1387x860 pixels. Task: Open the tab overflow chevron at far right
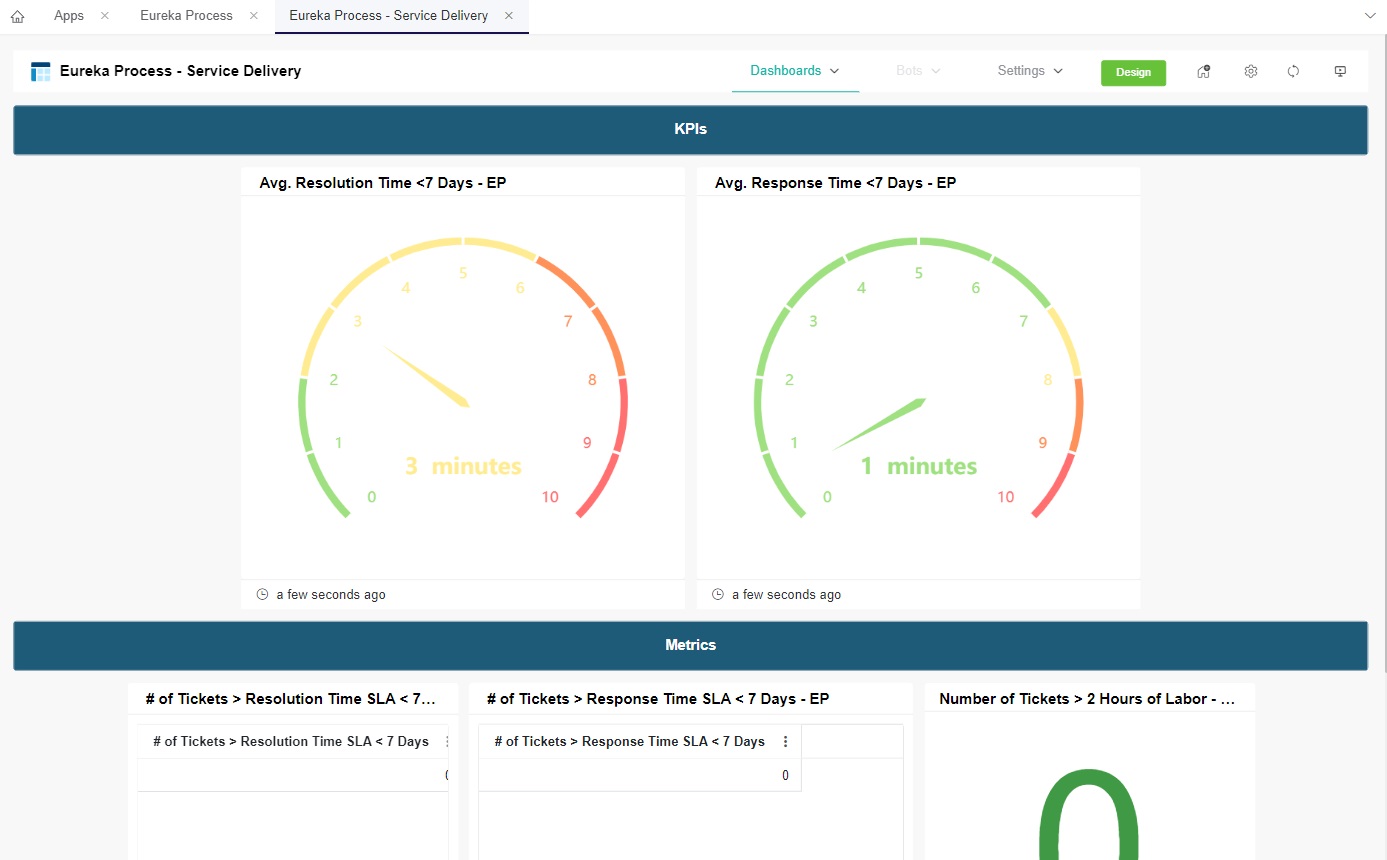coord(1370,16)
